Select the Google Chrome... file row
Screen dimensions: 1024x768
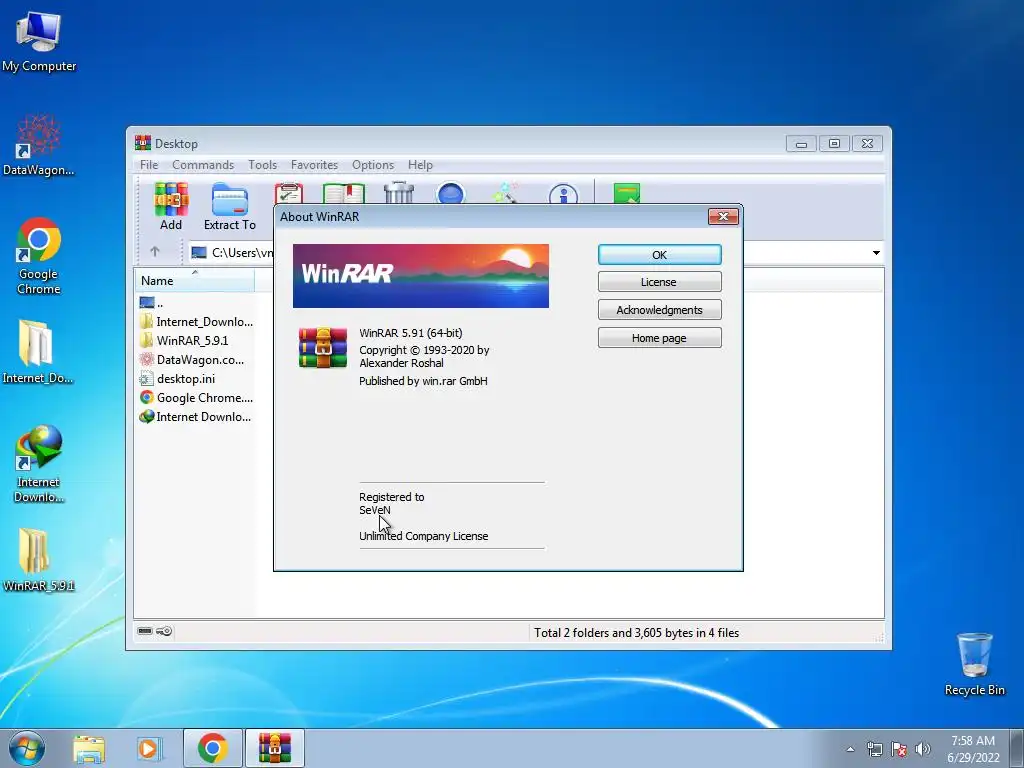pyautogui.click(x=196, y=398)
